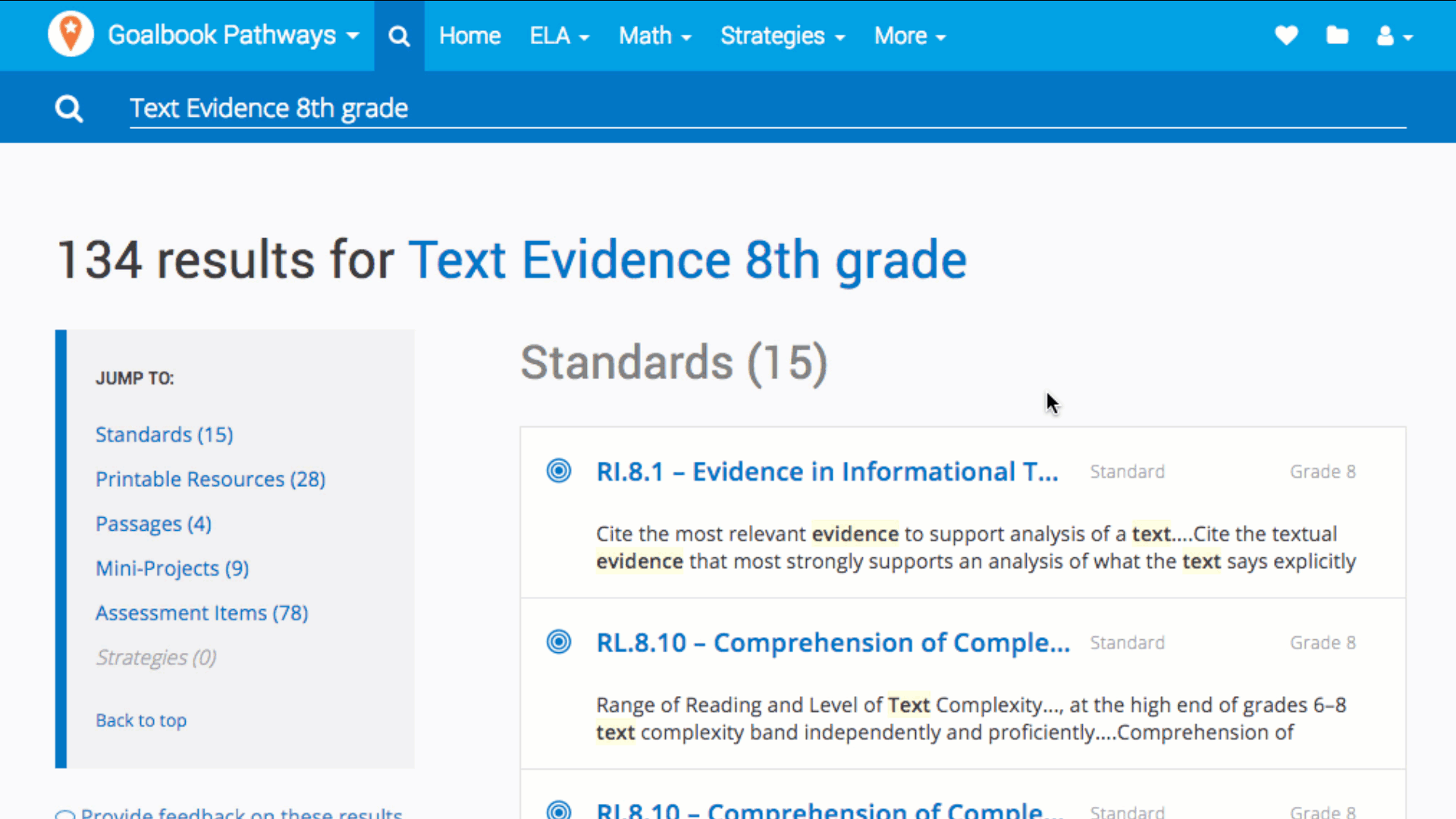The height and width of the screenshot is (819, 1456).
Task: Jump to Printable Resources (28)
Action: click(x=210, y=479)
